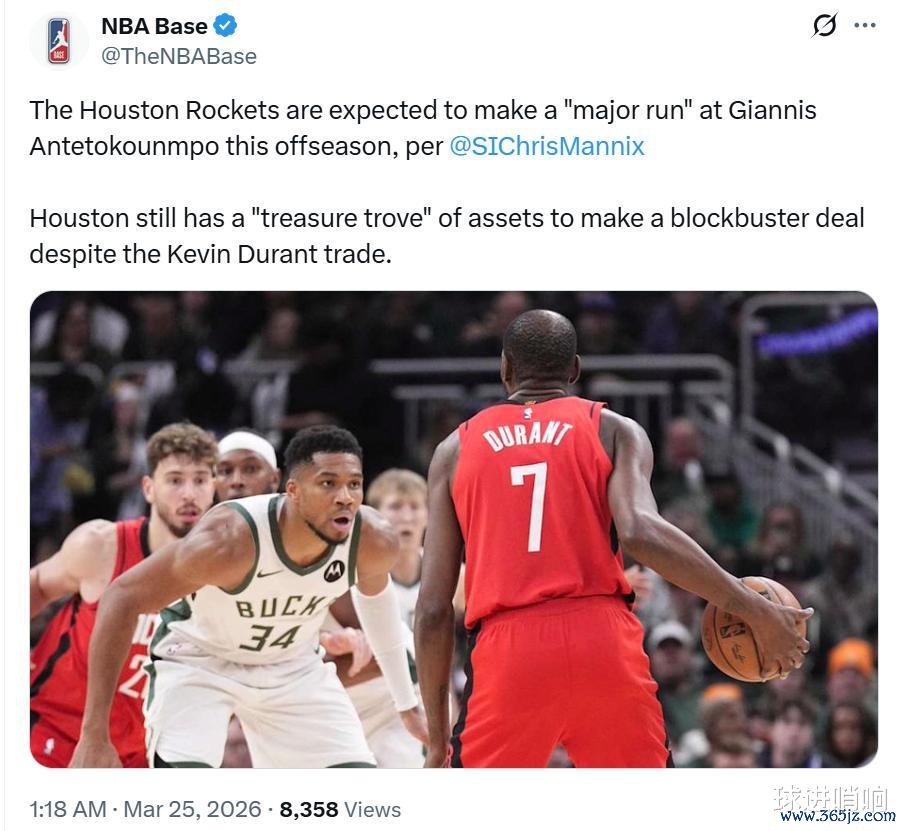Follow the @SIChrisMannix mention link
This screenshot has width=903, height=831.
click(547, 146)
